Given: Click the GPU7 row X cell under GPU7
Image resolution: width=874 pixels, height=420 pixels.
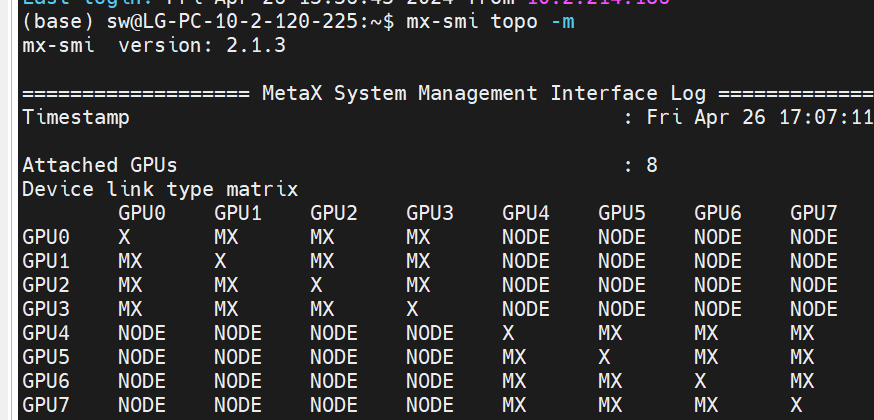Looking at the screenshot, I should pos(797,405).
